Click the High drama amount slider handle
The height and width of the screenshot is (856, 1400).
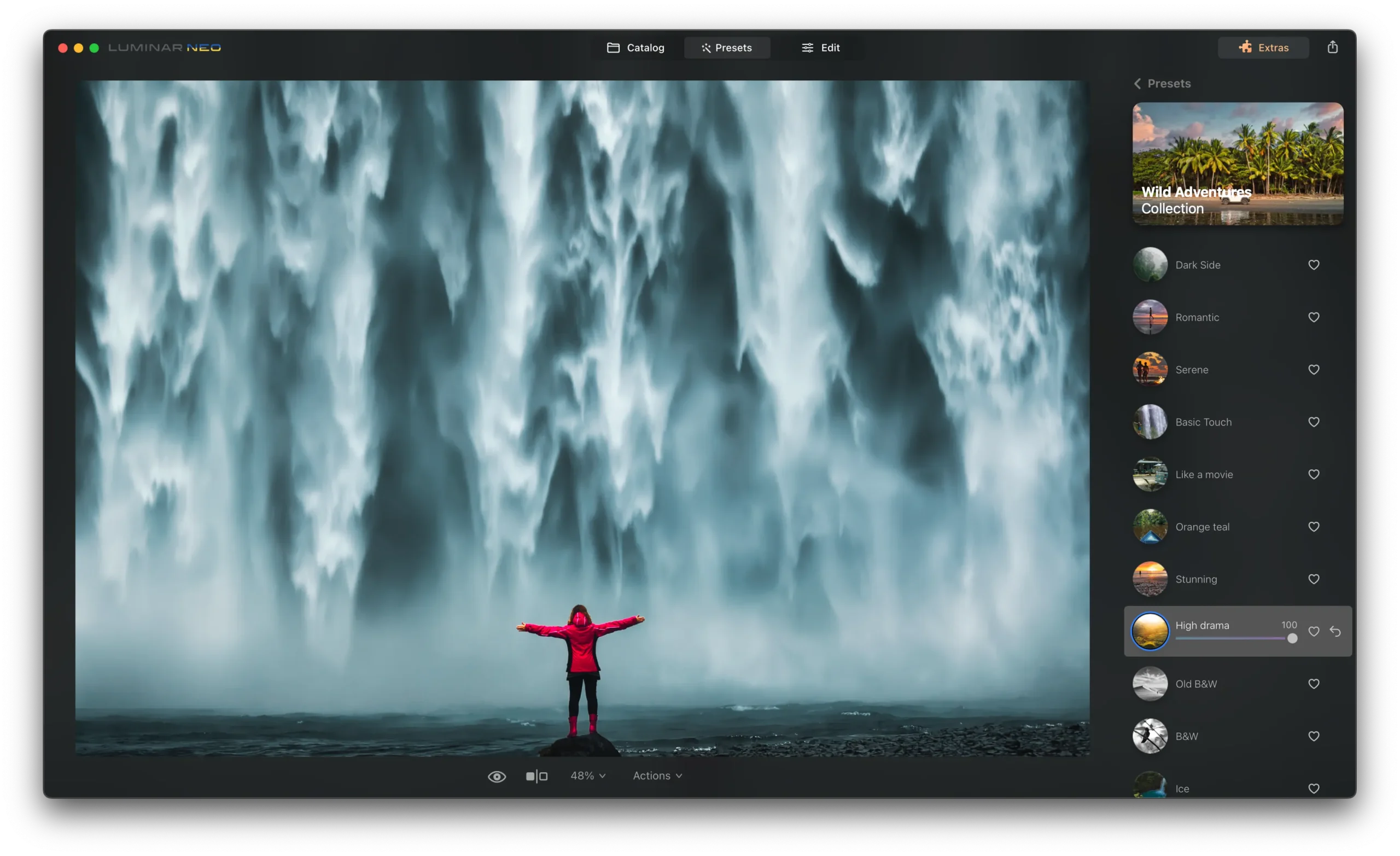pos(1292,639)
